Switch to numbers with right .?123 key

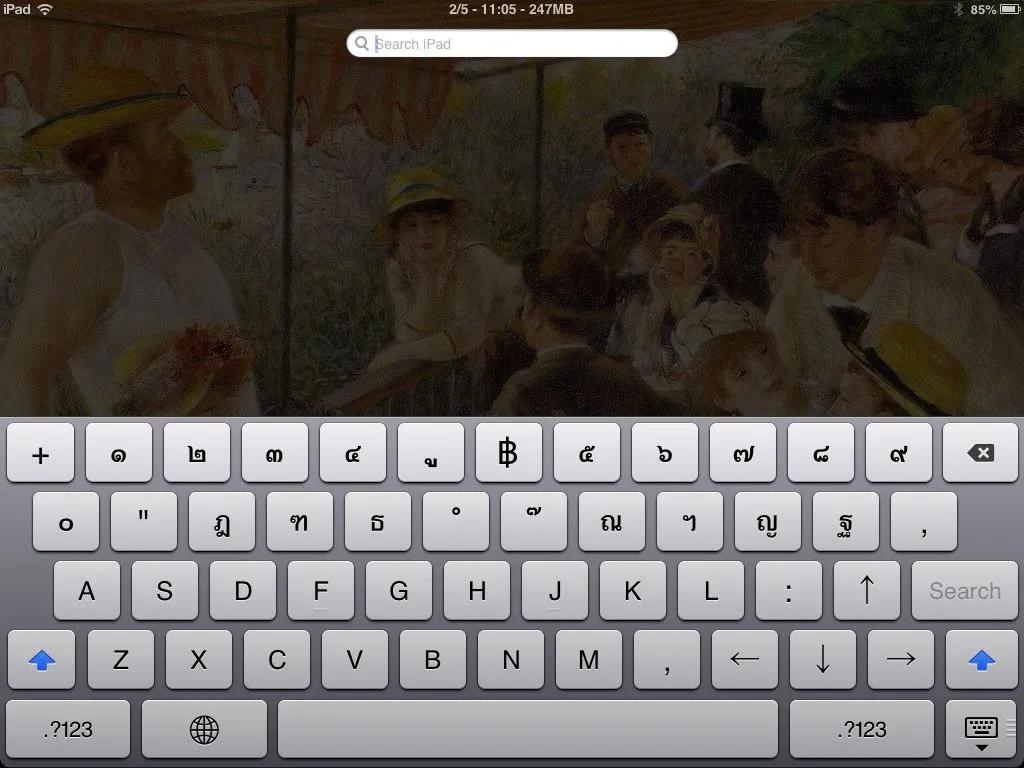tap(861, 730)
